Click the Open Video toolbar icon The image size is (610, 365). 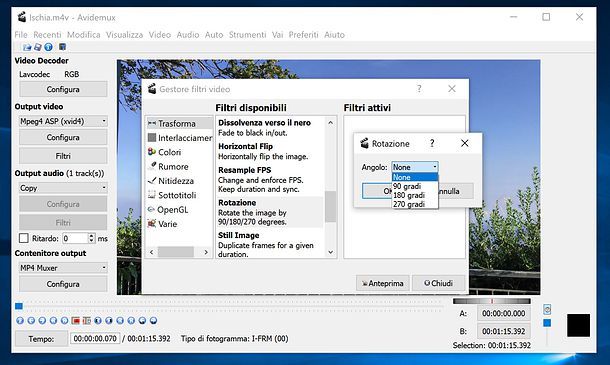[x=27, y=47]
